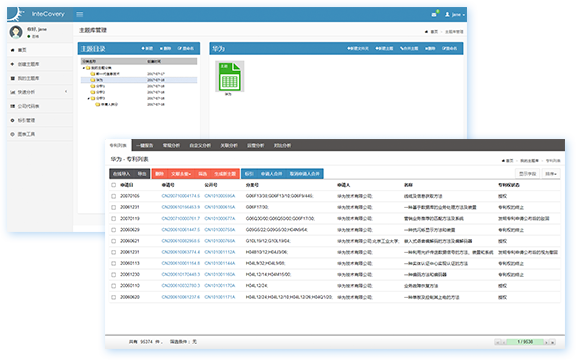Go to the next page in pager
The image size is (576, 360).
pyautogui.click(x=546, y=342)
